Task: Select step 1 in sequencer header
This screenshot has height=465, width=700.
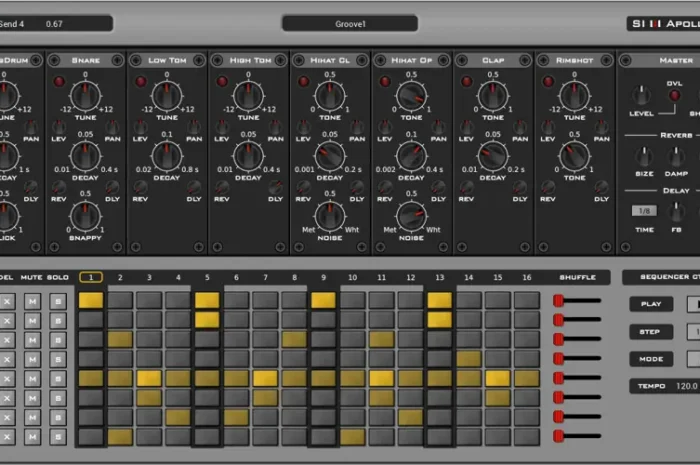Action: (91, 277)
